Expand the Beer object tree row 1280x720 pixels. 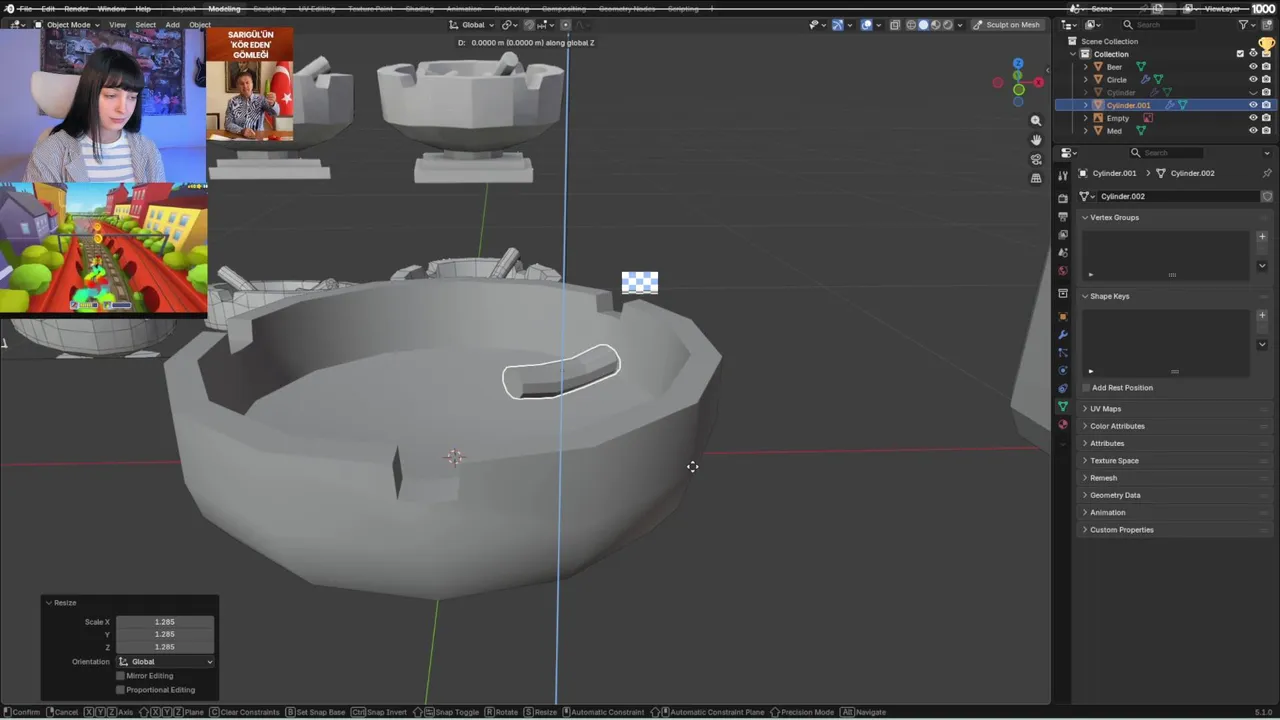pos(1086,67)
